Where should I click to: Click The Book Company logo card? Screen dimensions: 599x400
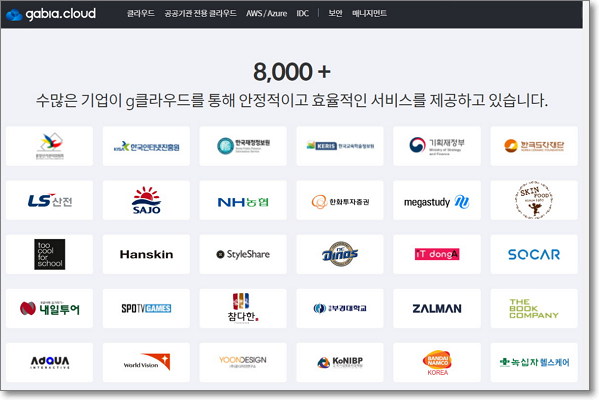534,308
